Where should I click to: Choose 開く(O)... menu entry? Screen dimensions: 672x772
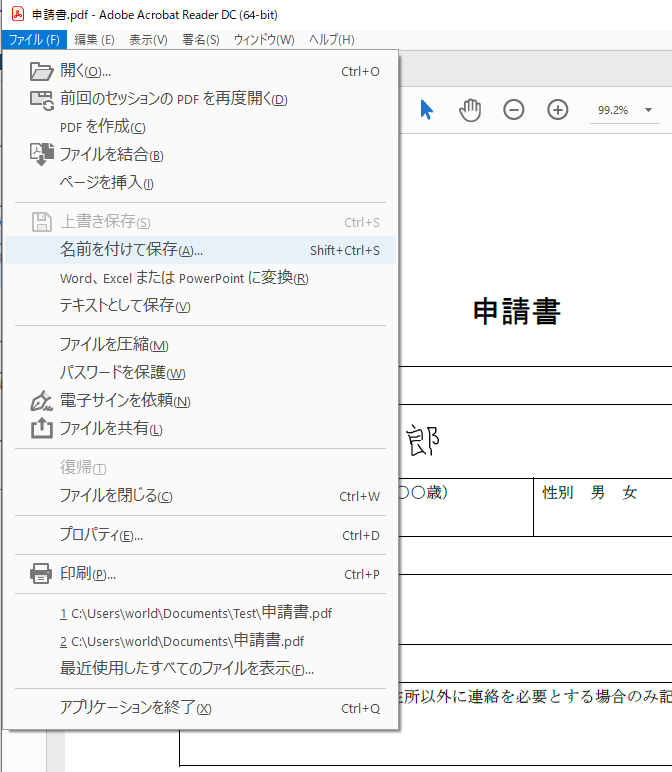[x=200, y=71]
